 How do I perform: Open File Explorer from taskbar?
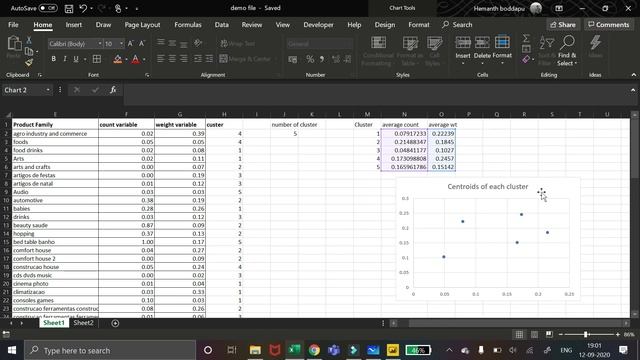click(255, 350)
